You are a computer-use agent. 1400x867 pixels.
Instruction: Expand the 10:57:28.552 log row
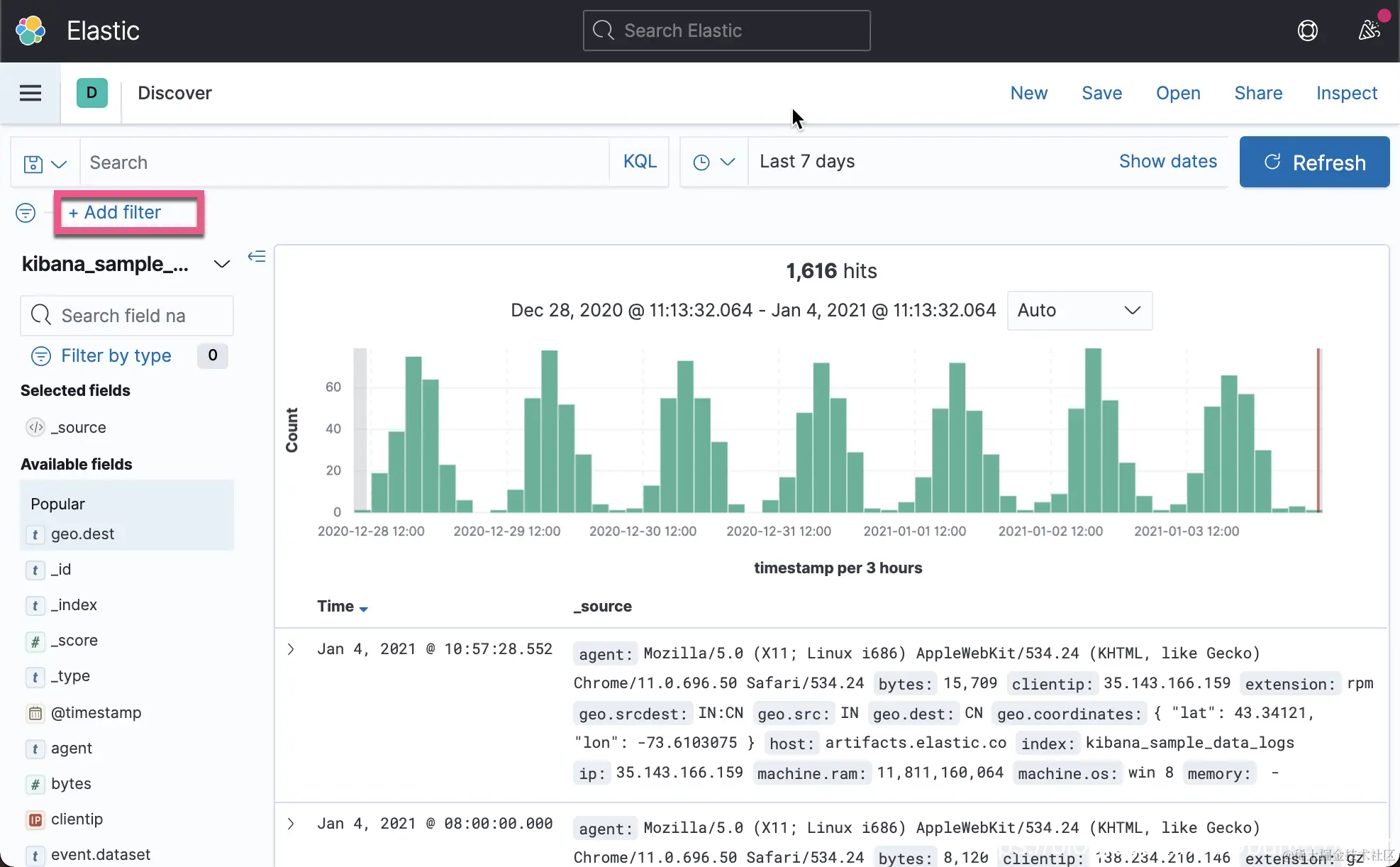click(291, 649)
